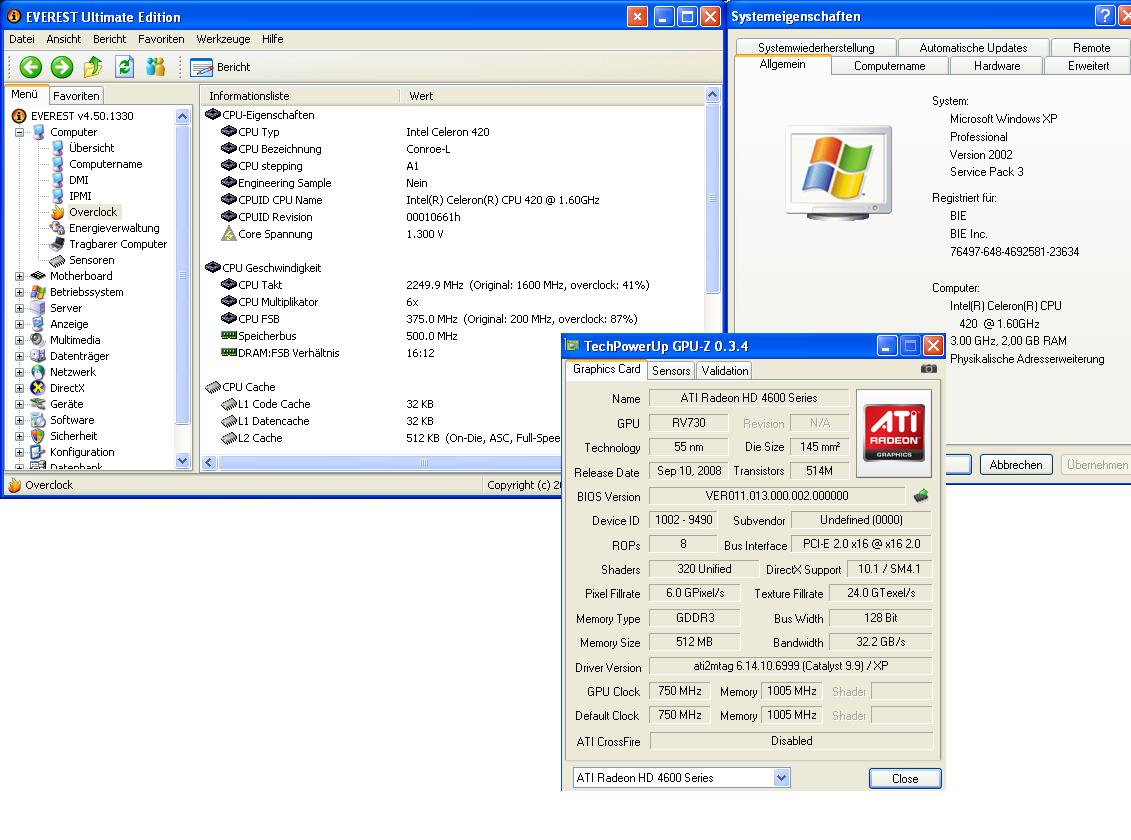
Task: Select Tragbarer Computer in the tree
Action: 118,244
